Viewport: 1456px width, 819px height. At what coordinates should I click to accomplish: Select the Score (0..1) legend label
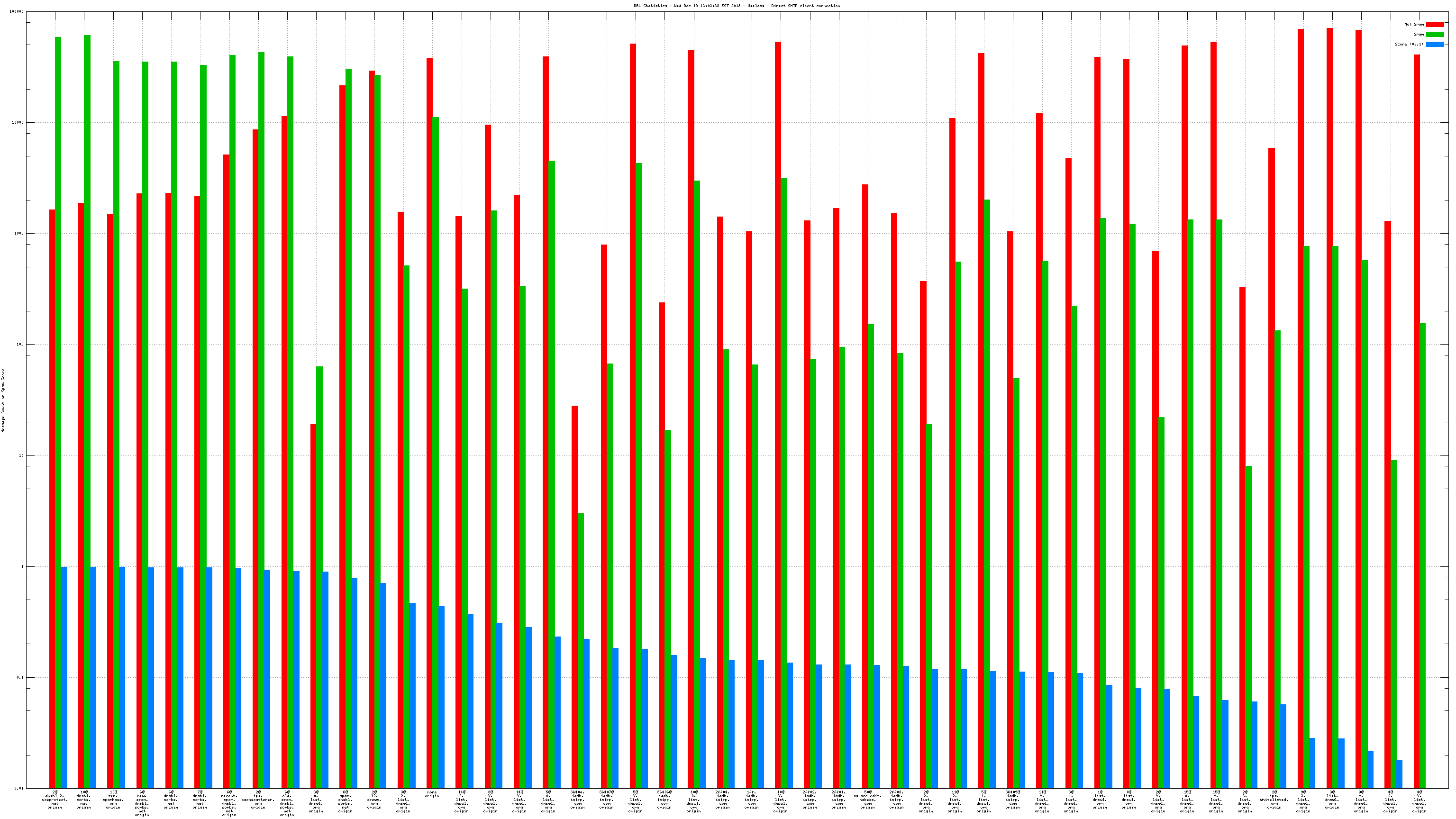1409,44
